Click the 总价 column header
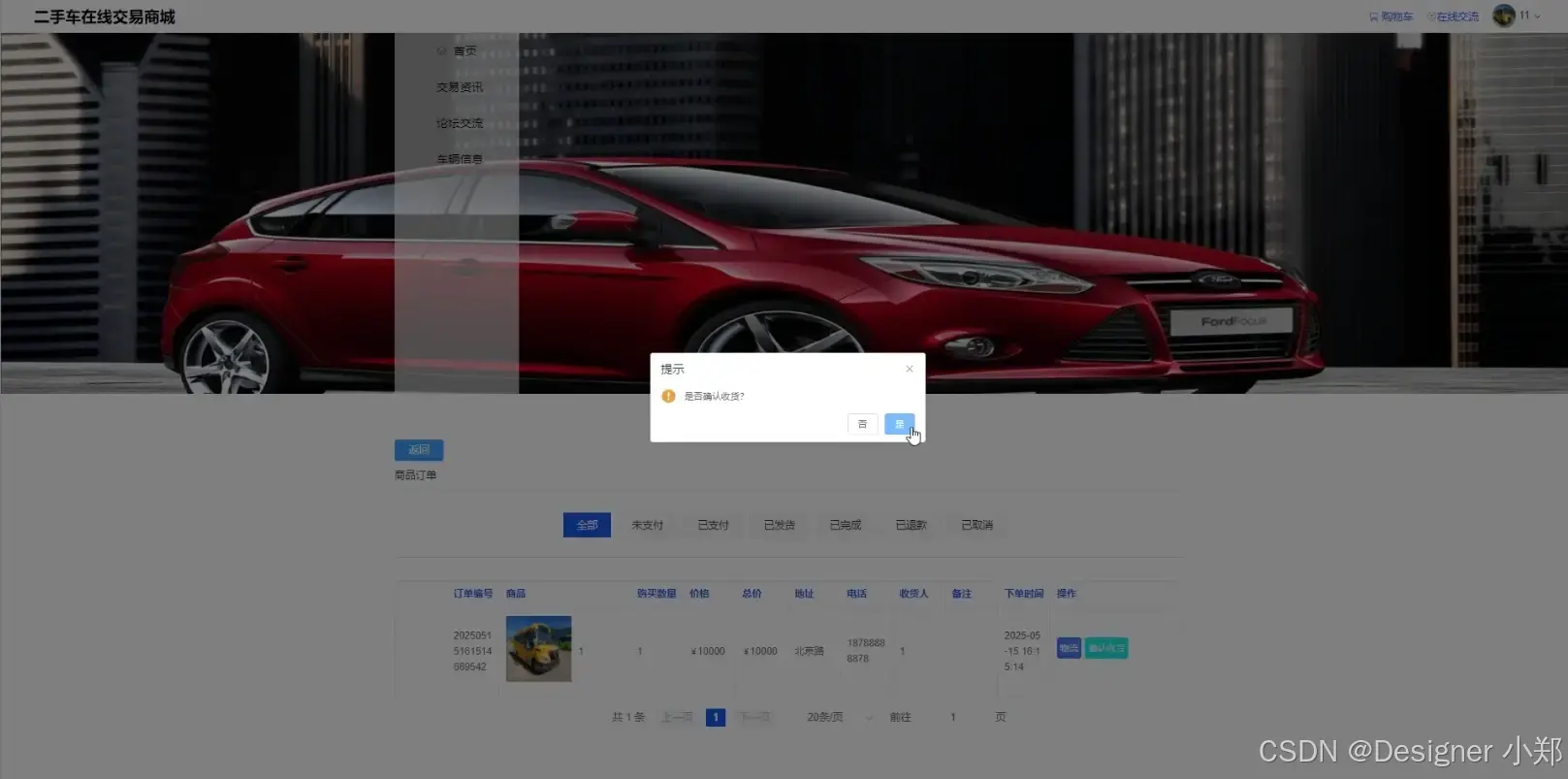The image size is (1568, 779). click(752, 594)
